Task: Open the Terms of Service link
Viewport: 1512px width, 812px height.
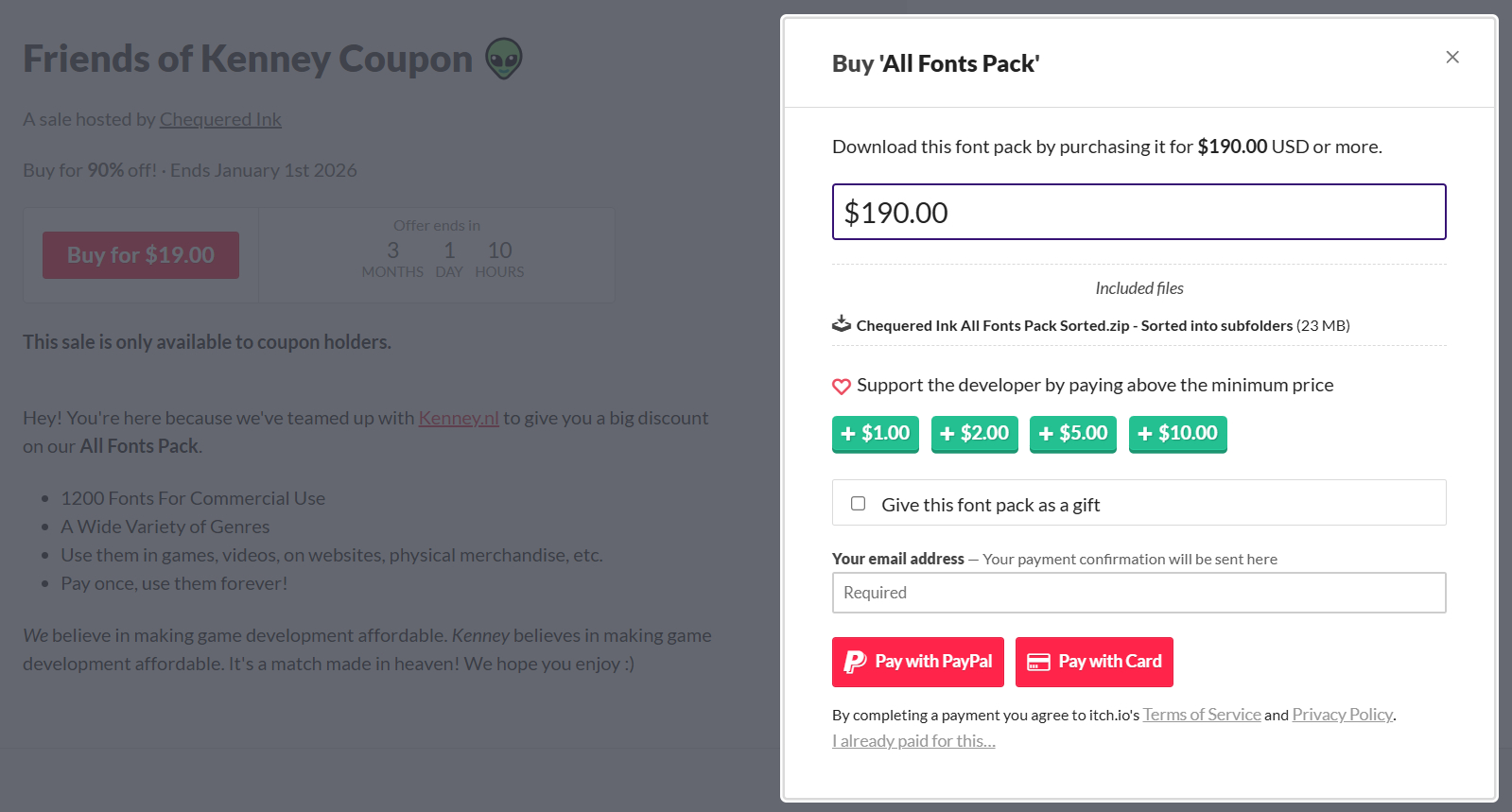Action: (1202, 715)
